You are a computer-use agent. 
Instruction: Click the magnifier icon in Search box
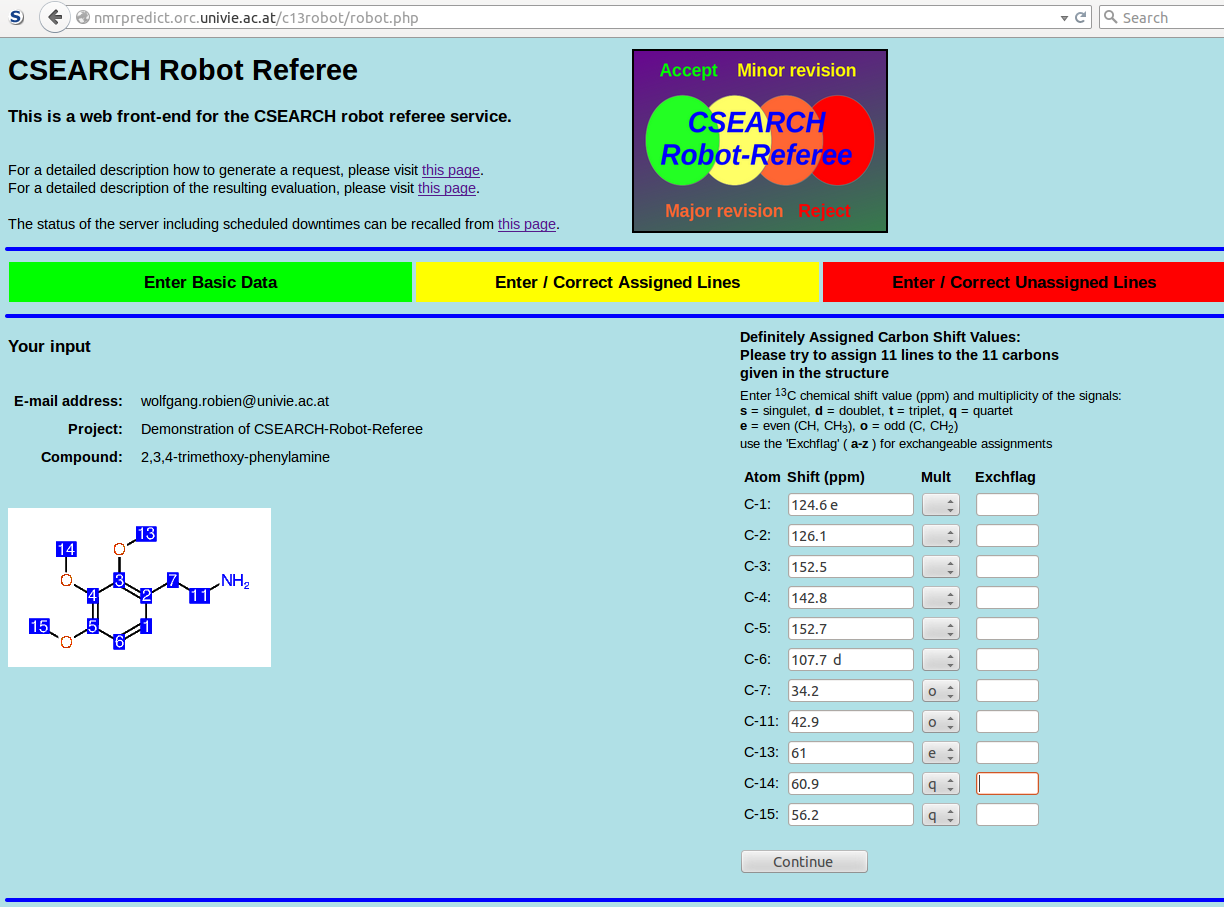click(1111, 18)
